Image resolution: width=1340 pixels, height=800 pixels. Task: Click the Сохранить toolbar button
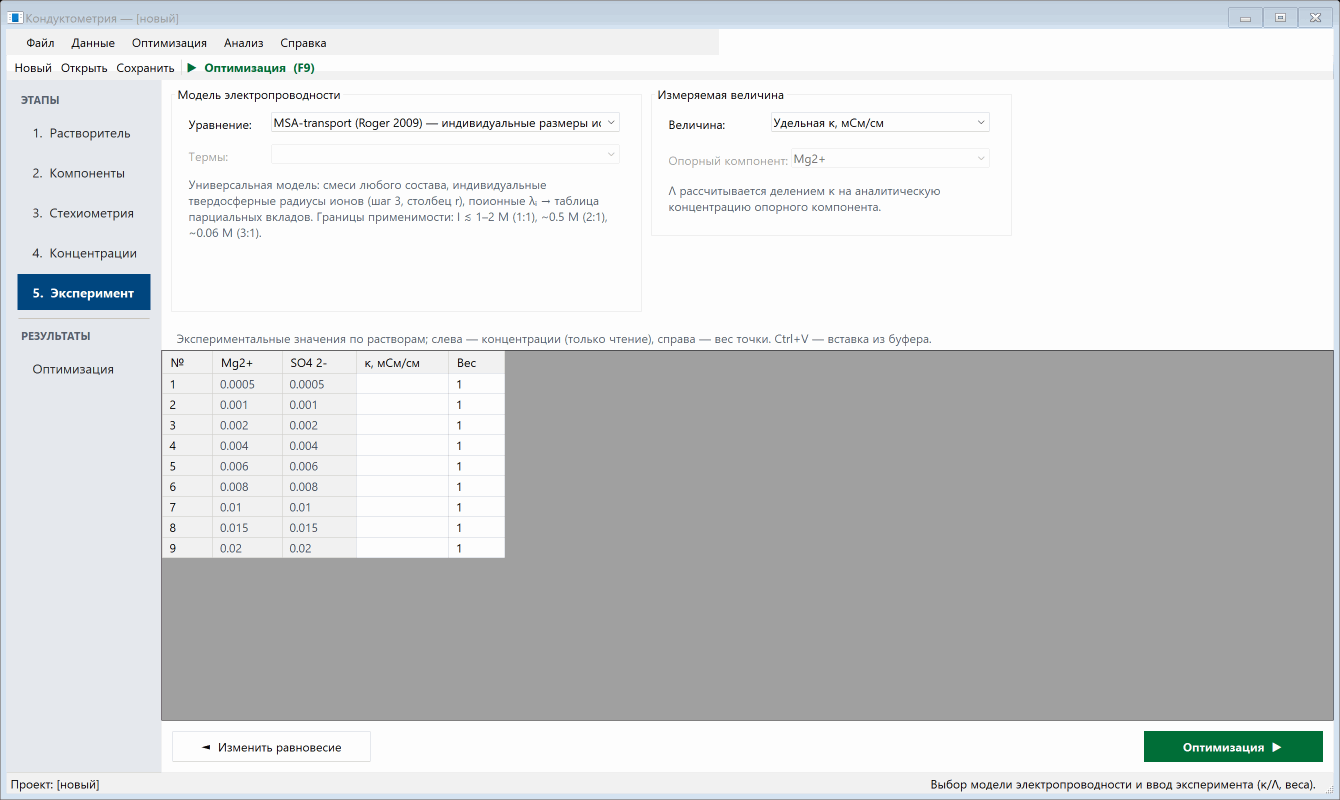(145, 68)
